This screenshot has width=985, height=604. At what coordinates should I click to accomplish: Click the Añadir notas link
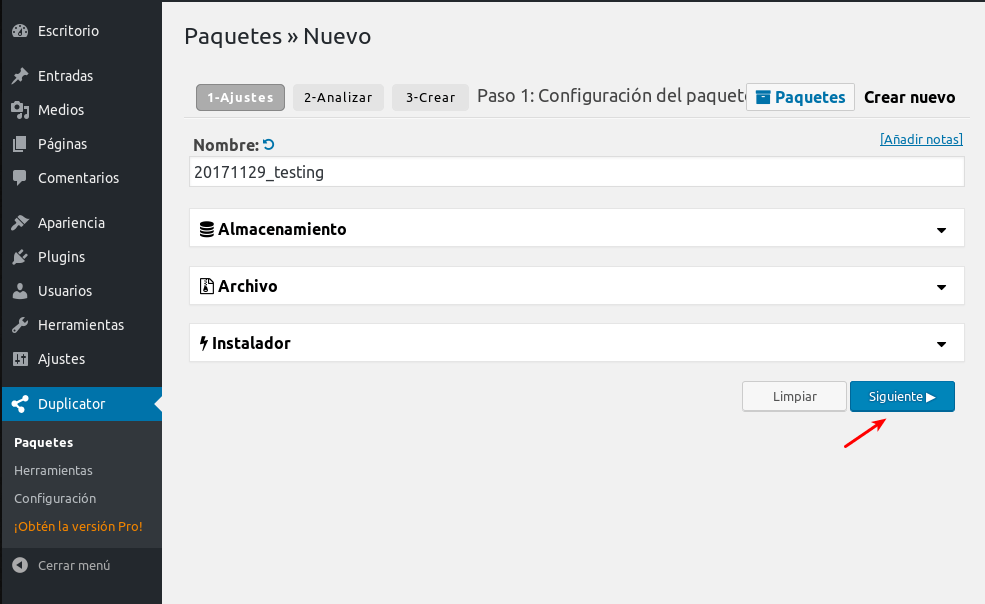[x=920, y=140]
